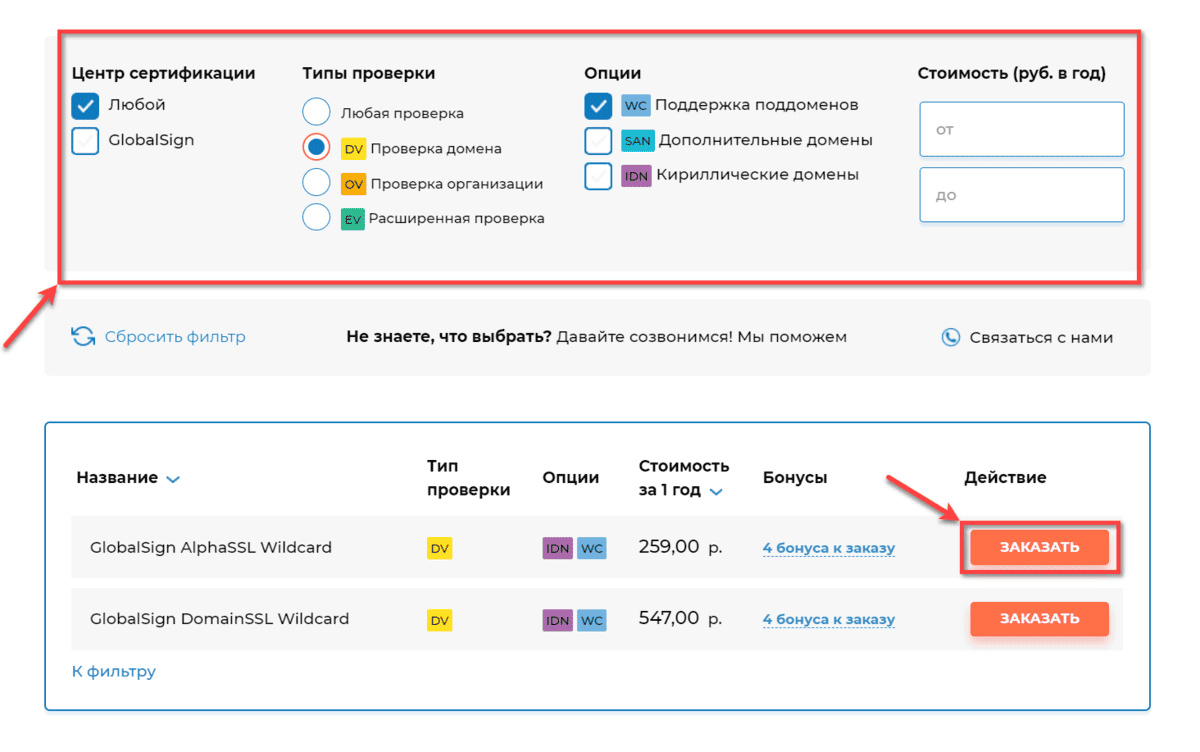Click the Тип проверки column header
Image resolution: width=1200 pixels, height=752 pixels.
click(468, 478)
